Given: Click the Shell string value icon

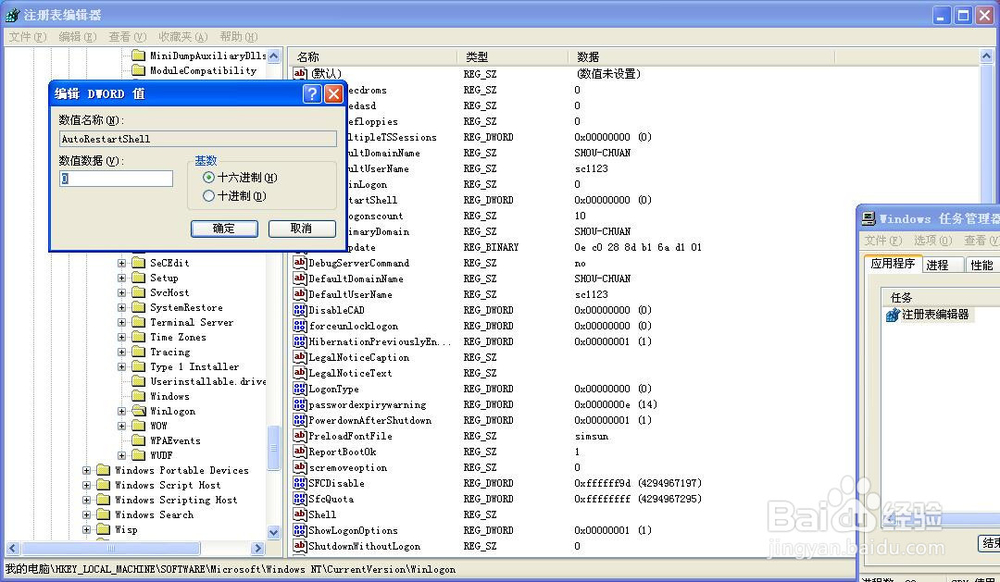Looking at the screenshot, I should [300, 514].
